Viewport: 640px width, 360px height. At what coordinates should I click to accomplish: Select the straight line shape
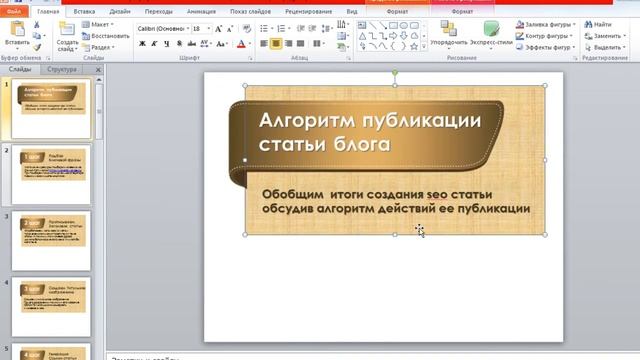[x=372, y=26]
